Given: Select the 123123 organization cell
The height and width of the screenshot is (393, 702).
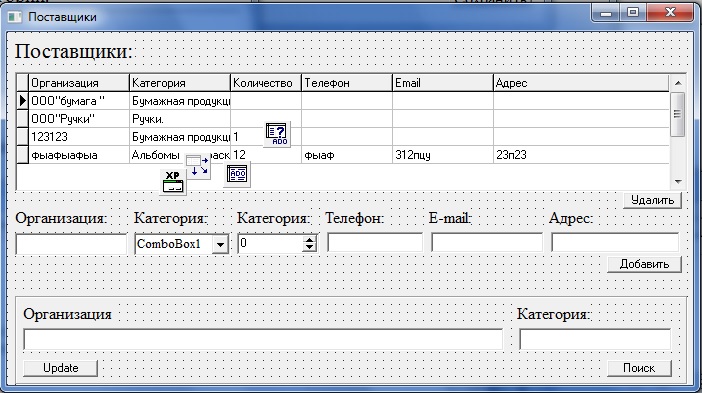Looking at the screenshot, I should pyautogui.click(x=79, y=137).
